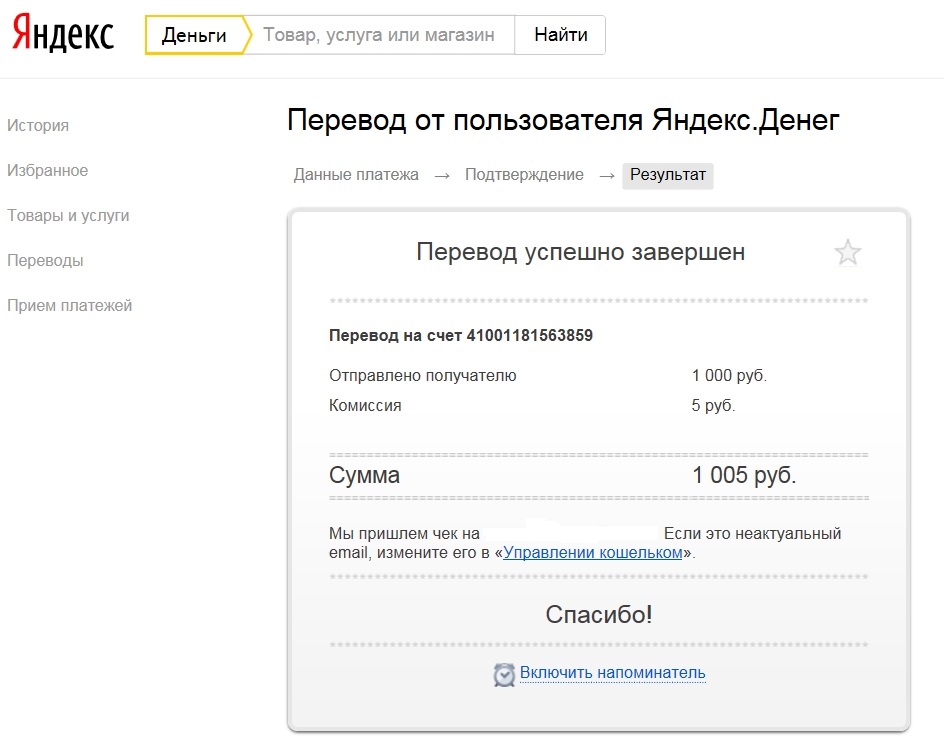This screenshot has width=944, height=743.
Task: Open the Переводы section
Action: coord(45,261)
